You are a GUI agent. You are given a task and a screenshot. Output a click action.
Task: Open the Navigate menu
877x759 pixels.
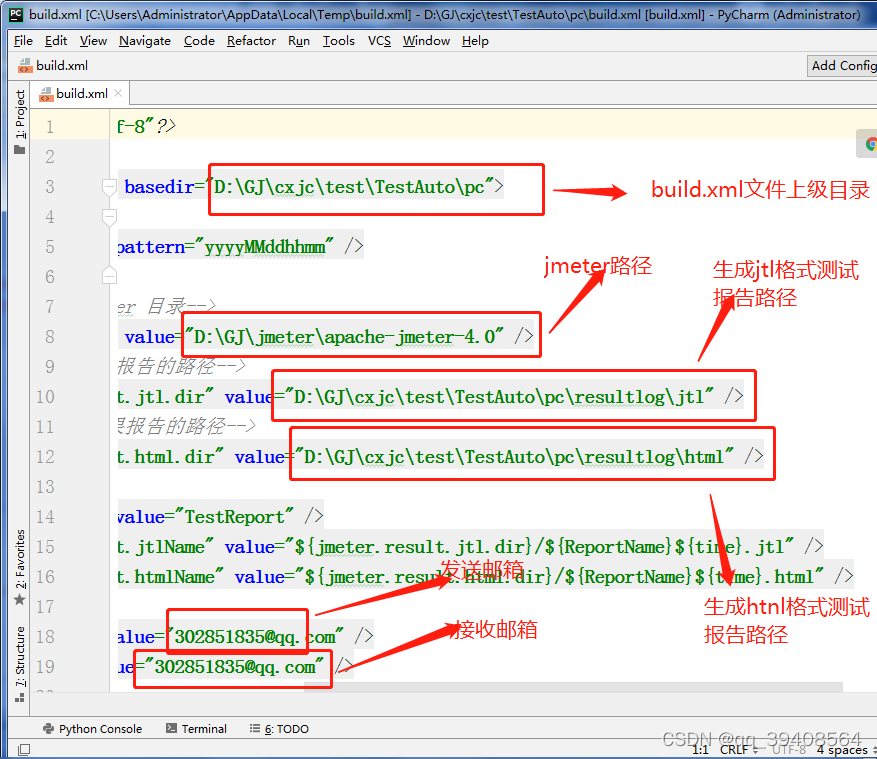(x=145, y=41)
